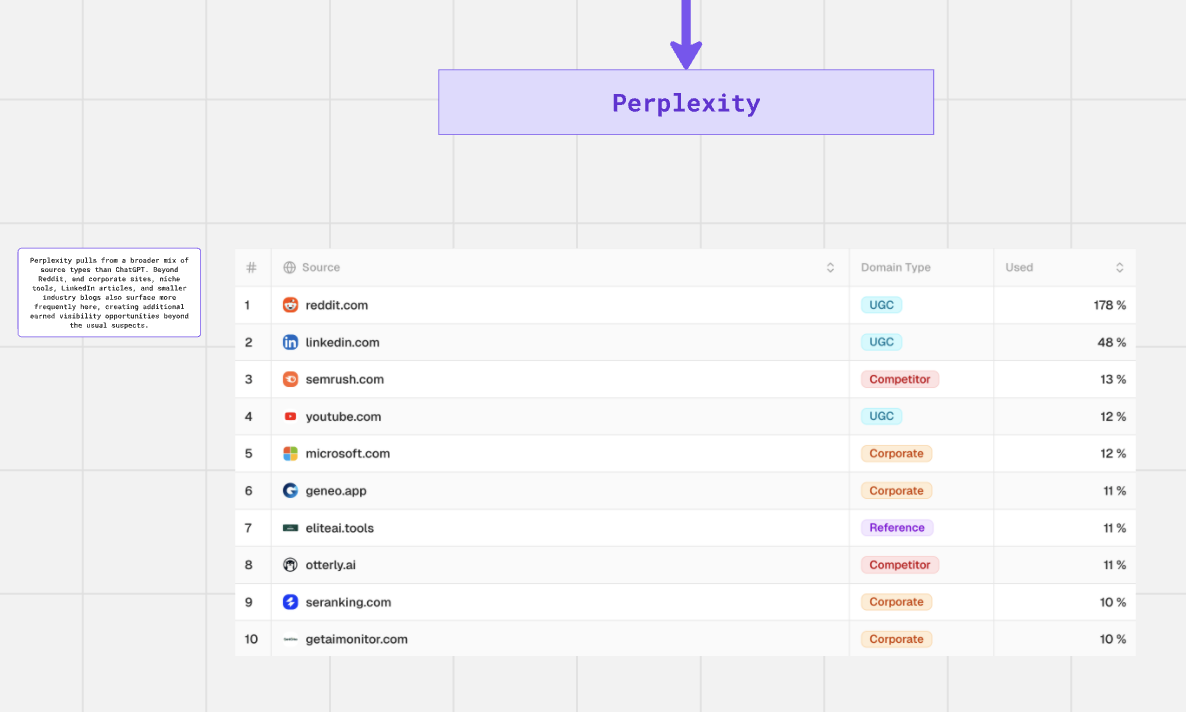Open the getaimonitor.com source link

pos(356,639)
